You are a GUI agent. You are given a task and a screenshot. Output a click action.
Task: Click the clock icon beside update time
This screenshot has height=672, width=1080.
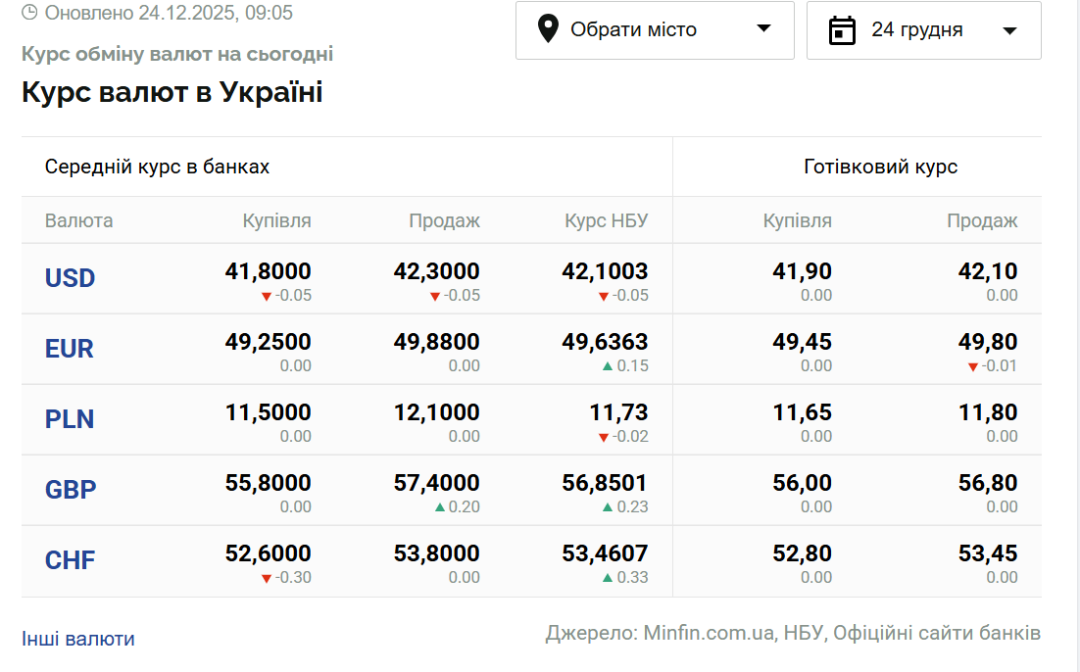point(30,13)
